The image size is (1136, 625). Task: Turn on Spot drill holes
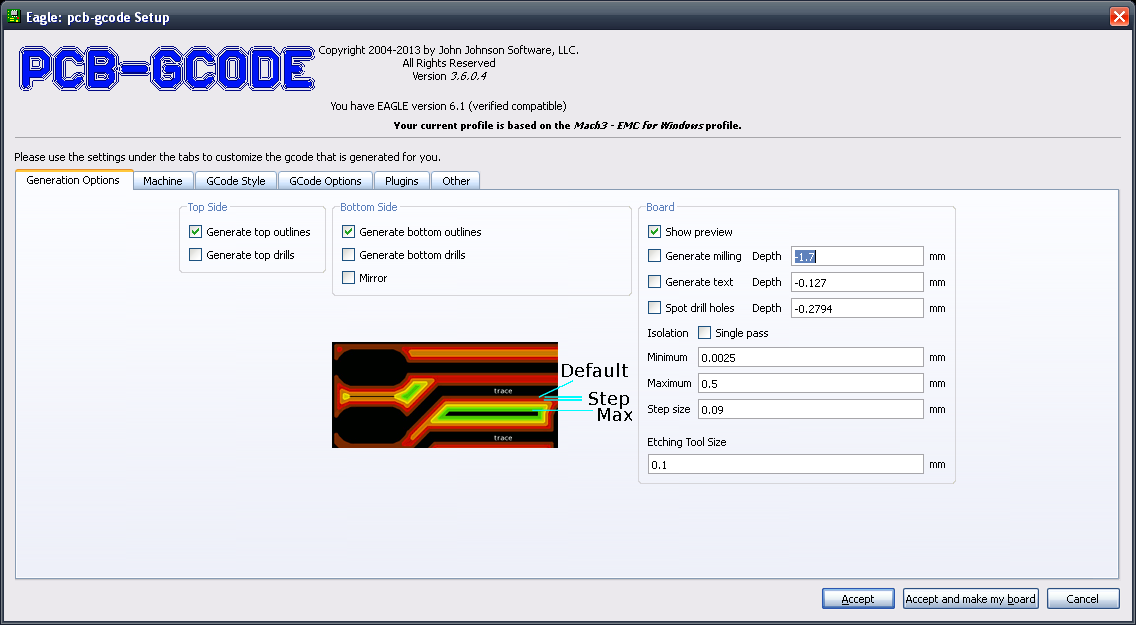tap(655, 308)
